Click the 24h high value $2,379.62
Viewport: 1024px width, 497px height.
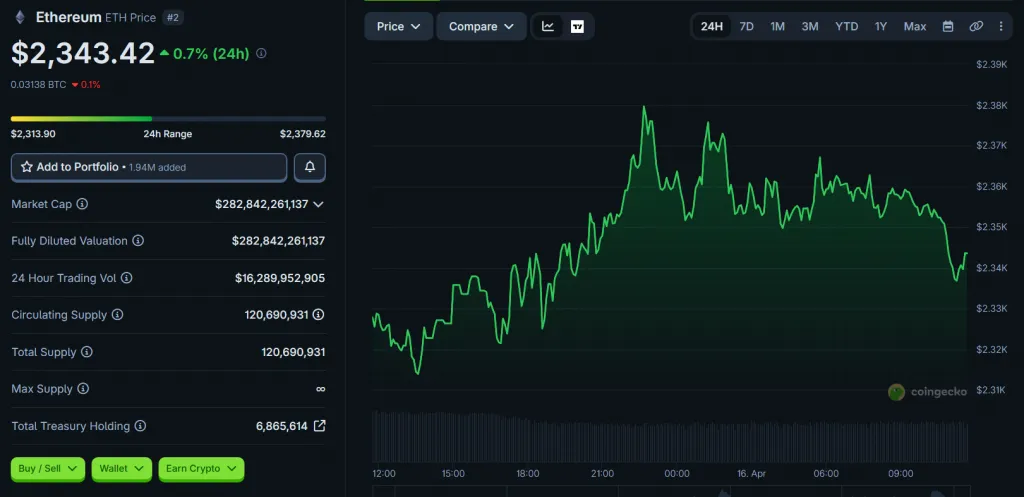pos(303,134)
